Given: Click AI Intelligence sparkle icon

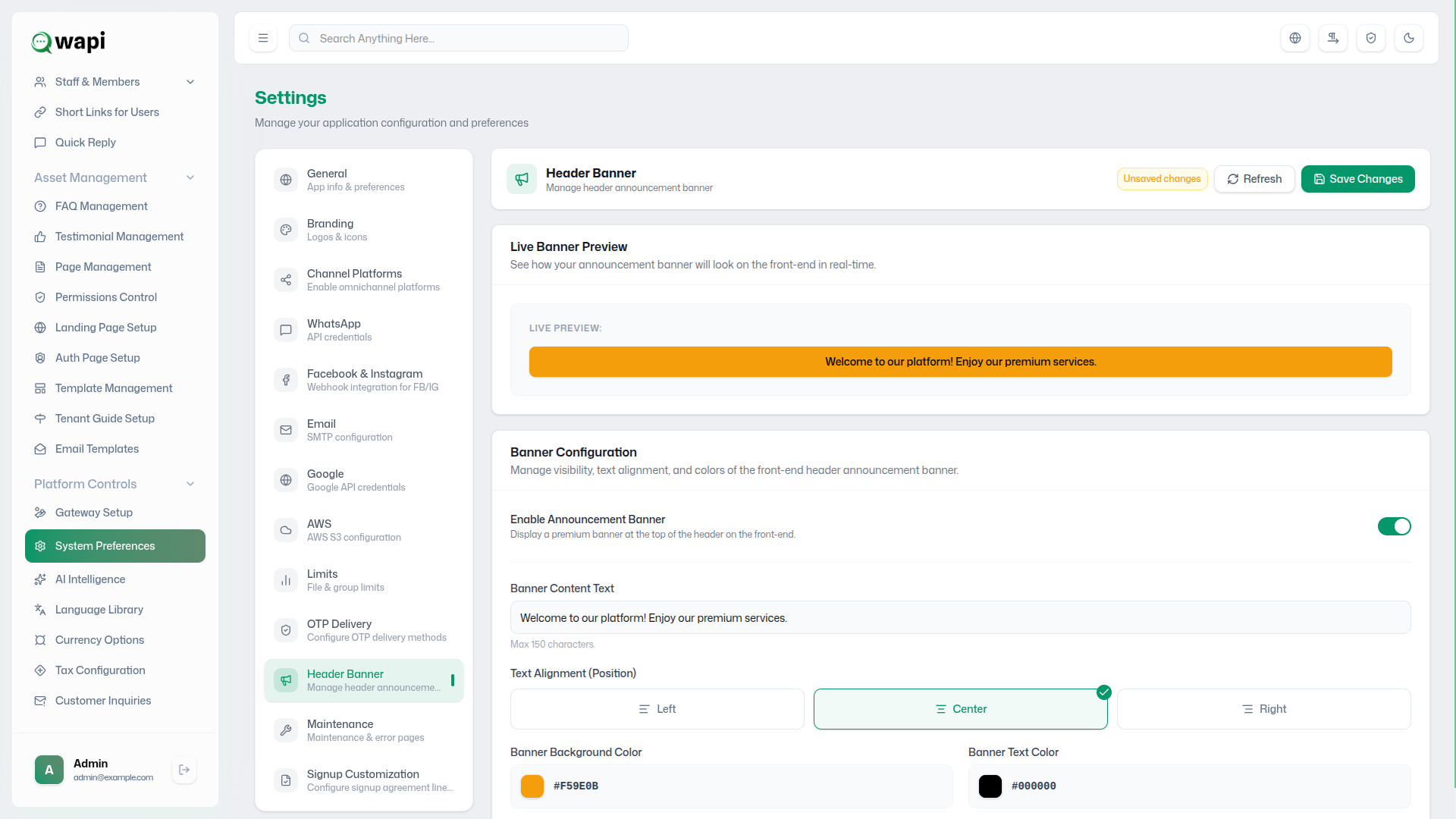Looking at the screenshot, I should (40, 579).
